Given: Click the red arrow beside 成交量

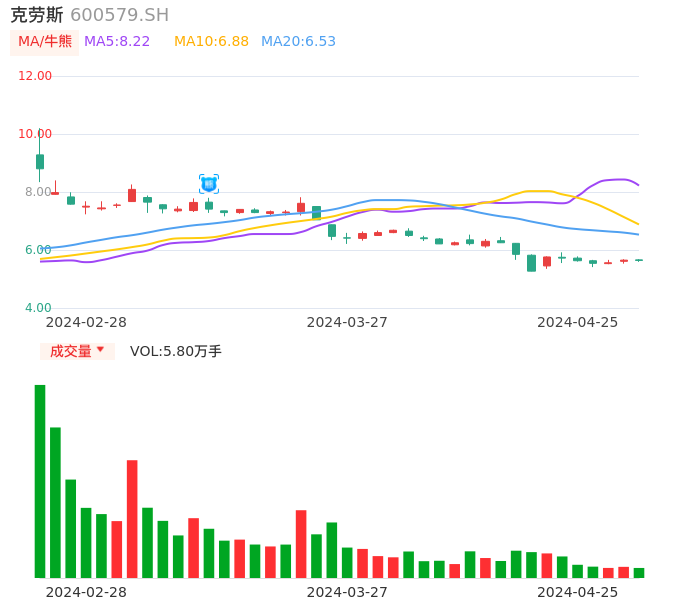Looking at the screenshot, I should point(100,350).
